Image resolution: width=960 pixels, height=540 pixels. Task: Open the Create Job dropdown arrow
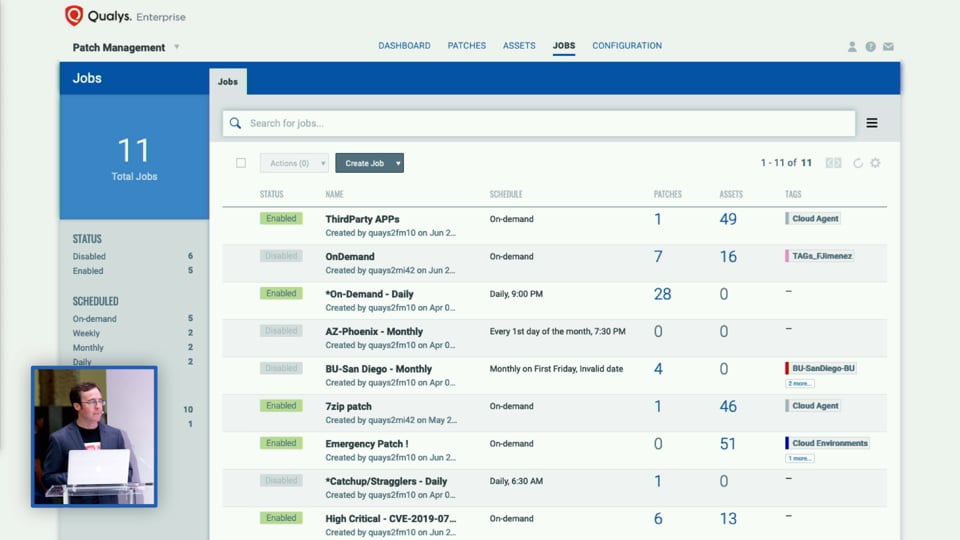(x=398, y=163)
